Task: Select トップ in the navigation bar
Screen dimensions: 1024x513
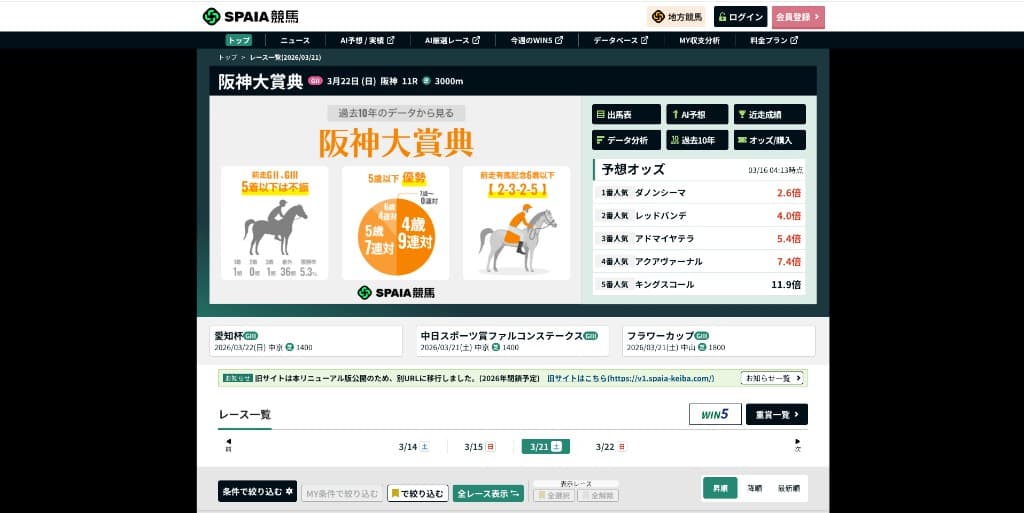Action: point(238,40)
